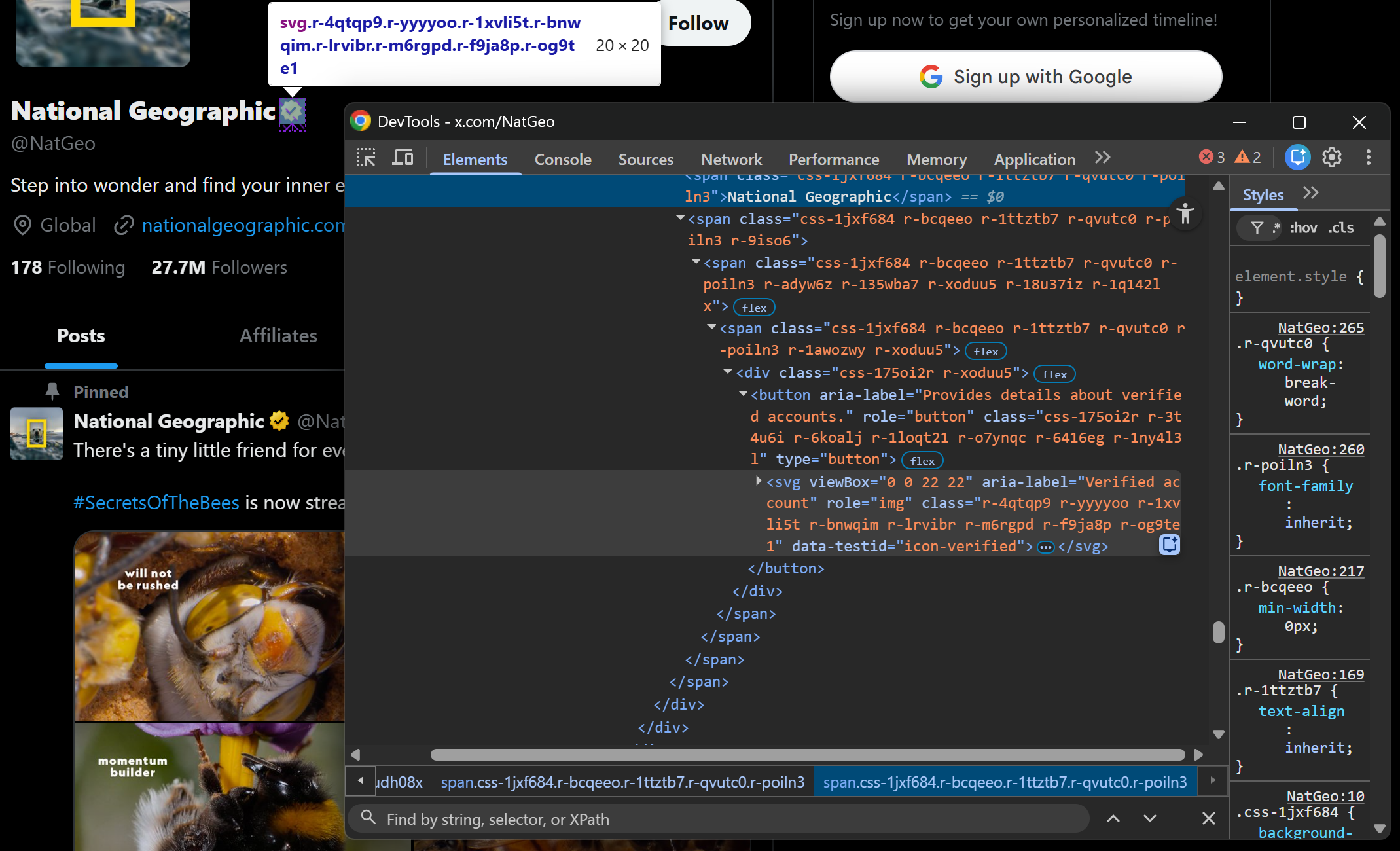Select the Elements tab

(475, 160)
